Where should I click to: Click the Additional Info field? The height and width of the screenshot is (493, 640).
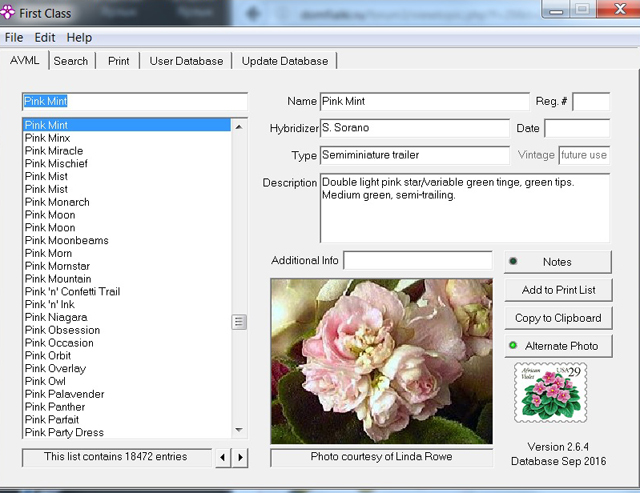coord(418,260)
